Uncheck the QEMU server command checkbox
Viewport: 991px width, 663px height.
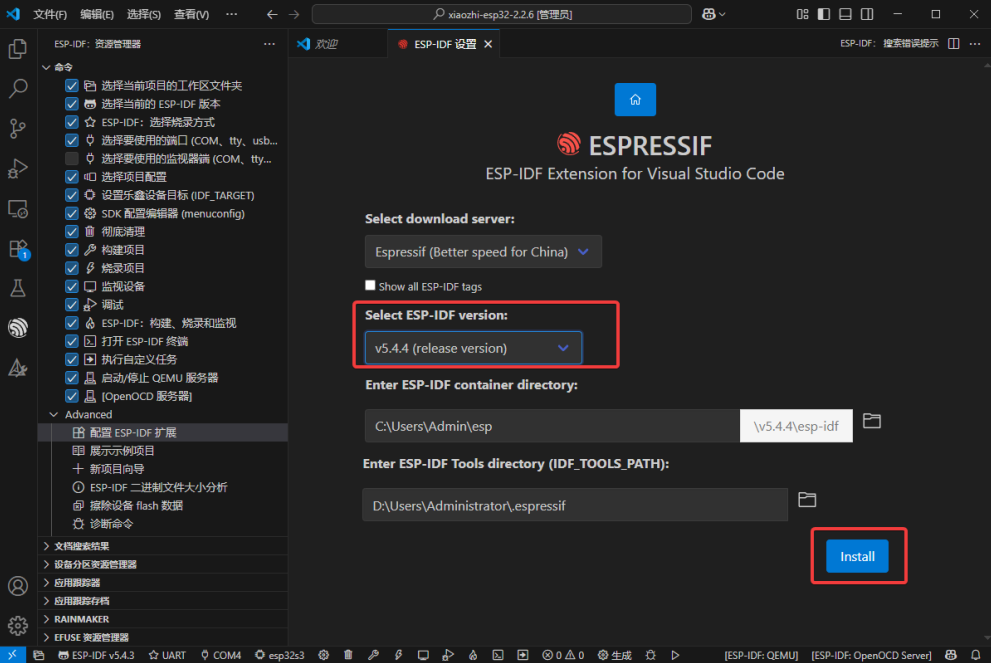(72, 378)
